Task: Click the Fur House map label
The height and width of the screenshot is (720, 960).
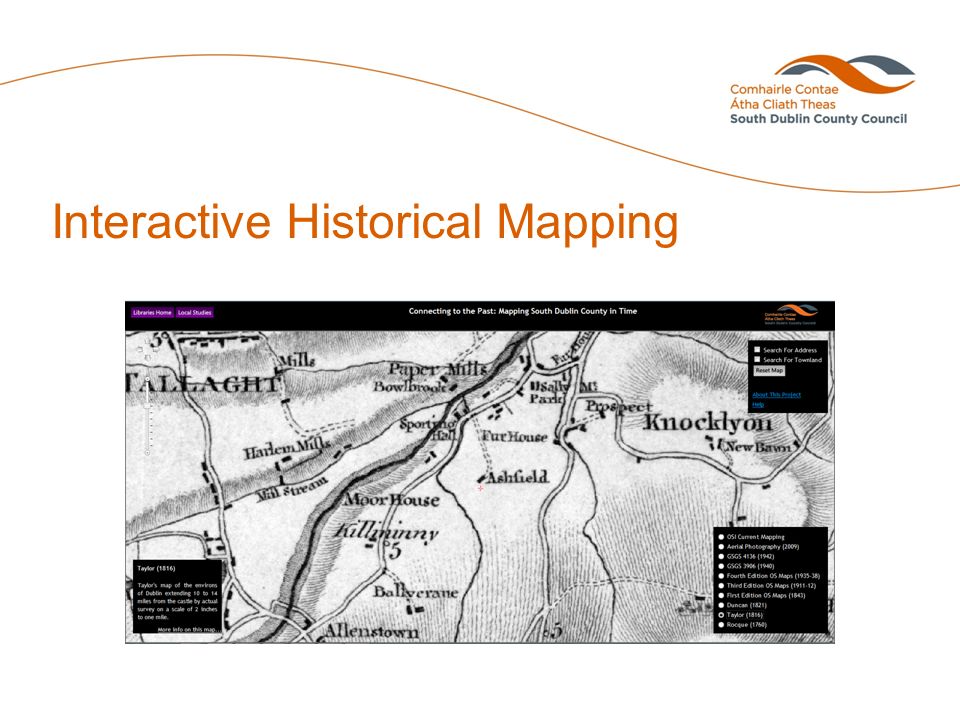Action: point(514,436)
